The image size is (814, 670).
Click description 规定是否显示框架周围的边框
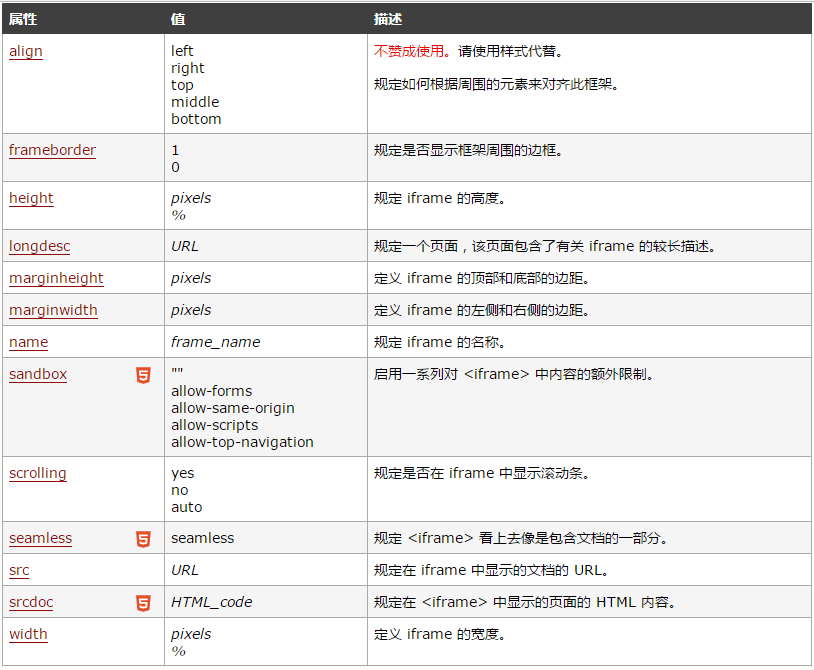pyautogui.click(x=468, y=151)
